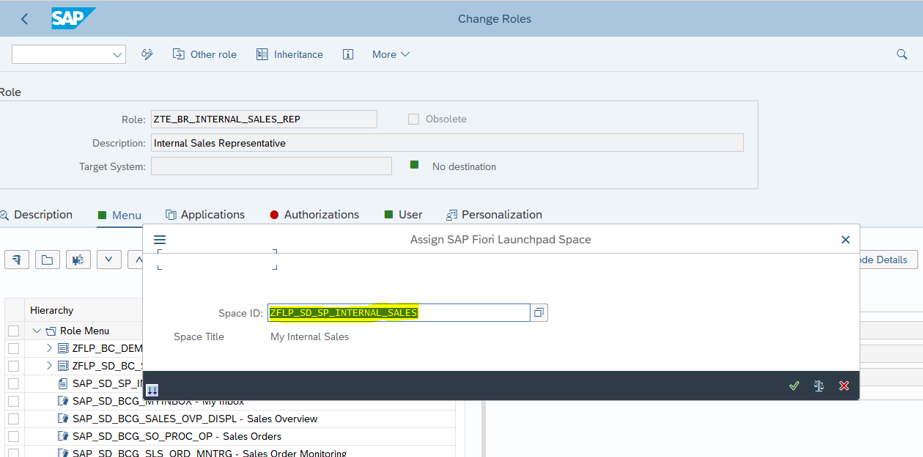The height and width of the screenshot is (457, 923).
Task: Toggle the Obsolete checkbox
Action: point(413,119)
